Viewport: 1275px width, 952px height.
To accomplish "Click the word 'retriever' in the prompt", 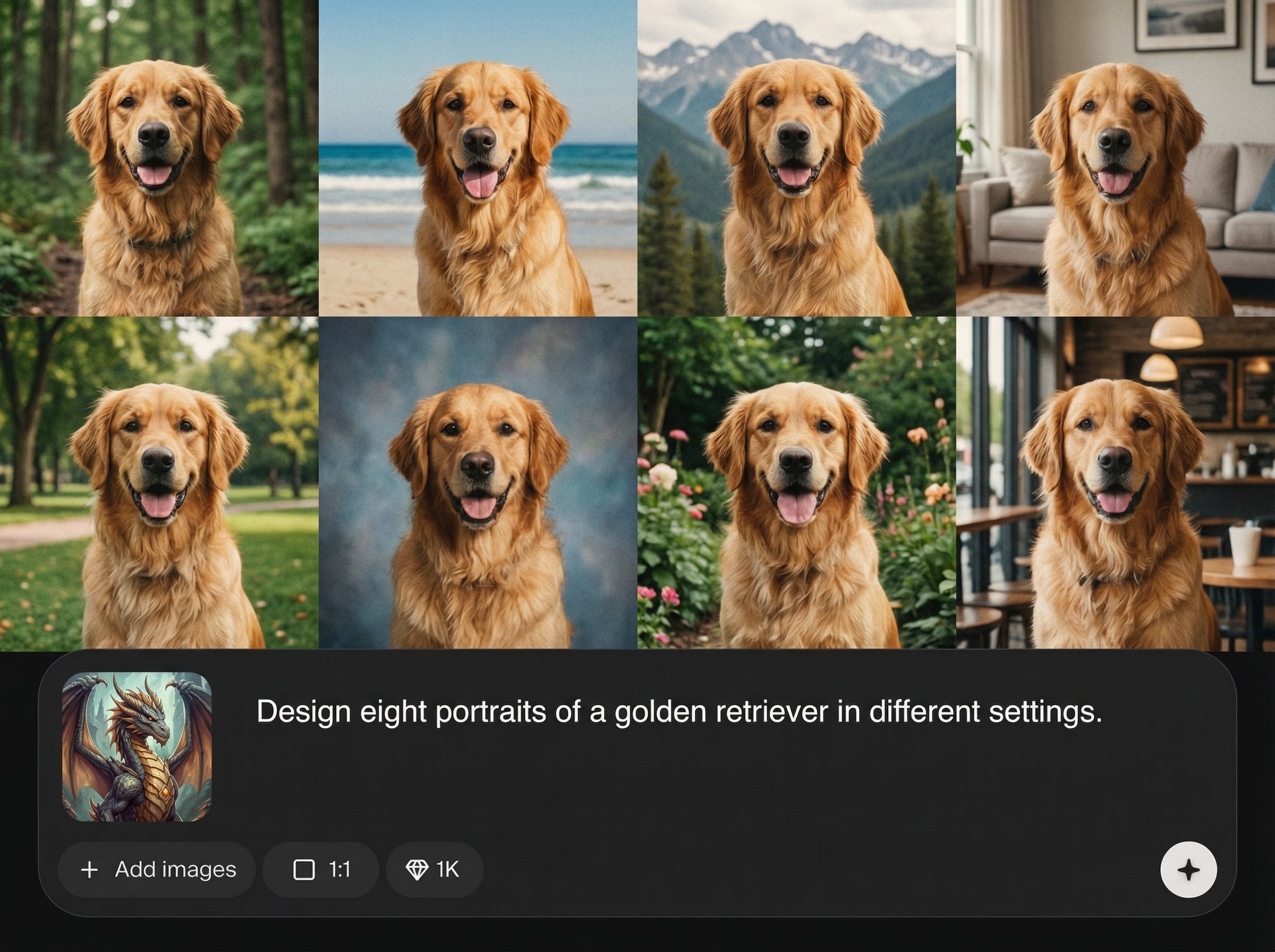I will coord(771,712).
